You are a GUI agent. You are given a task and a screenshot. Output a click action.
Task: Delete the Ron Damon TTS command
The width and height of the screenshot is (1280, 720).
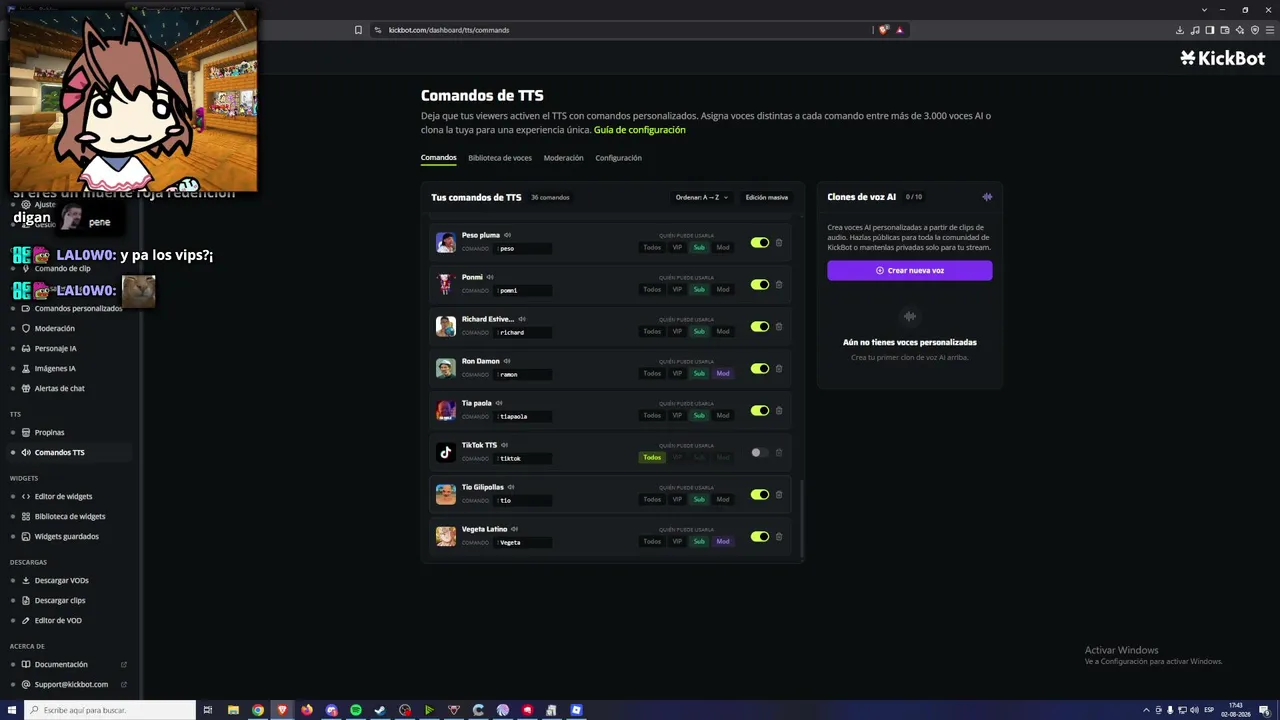pos(779,369)
